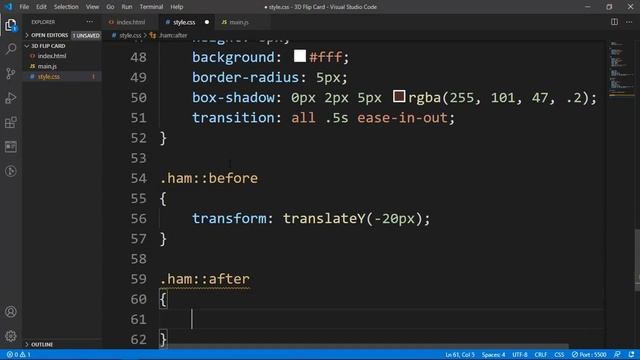This screenshot has height=360, width=640.
Task: Open the File menu
Action: pyautogui.click(x=24, y=7)
